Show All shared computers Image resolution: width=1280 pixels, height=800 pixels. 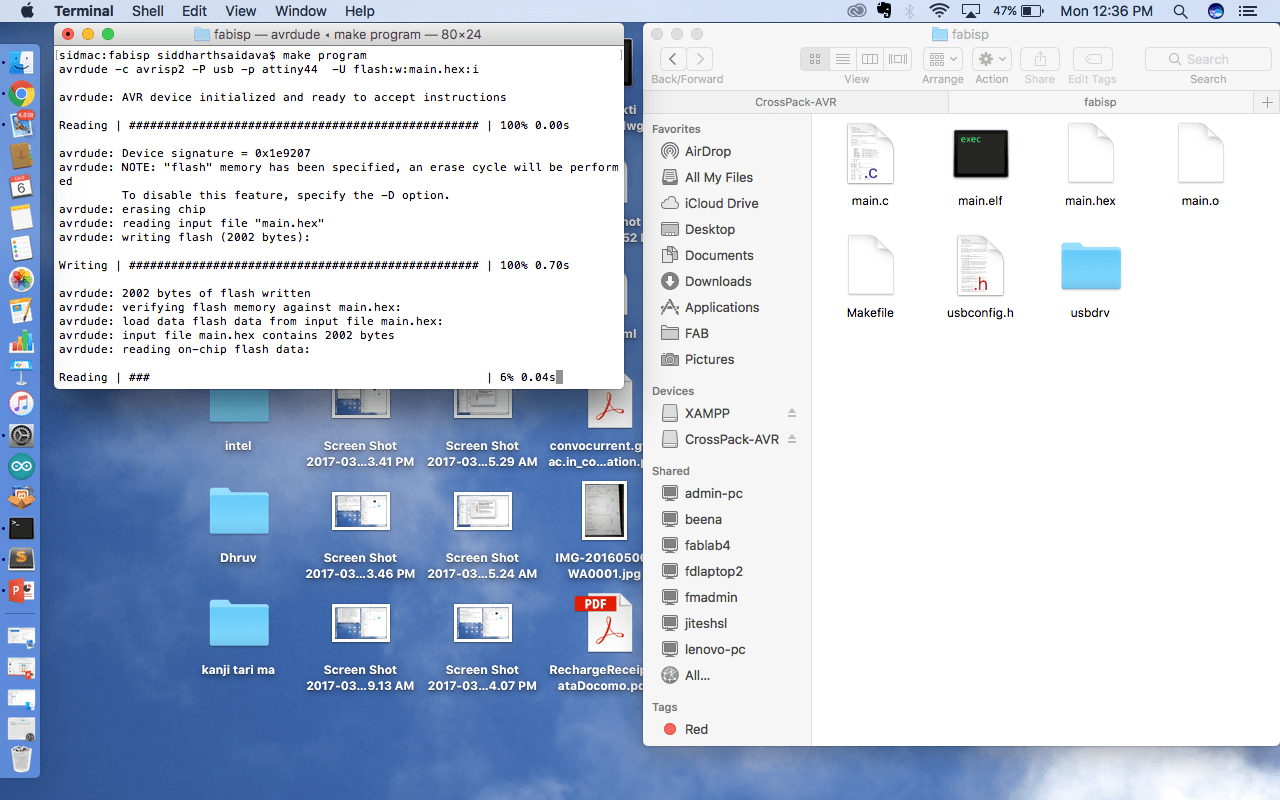click(x=697, y=675)
